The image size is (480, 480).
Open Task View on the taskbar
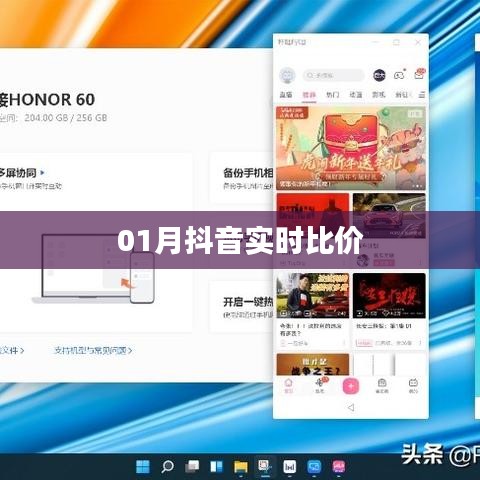[x=192, y=467]
